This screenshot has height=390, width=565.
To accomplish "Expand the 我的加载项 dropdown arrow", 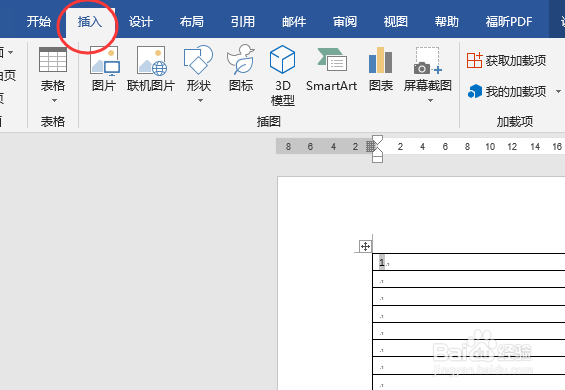I will pyautogui.click(x=558, y=92).
